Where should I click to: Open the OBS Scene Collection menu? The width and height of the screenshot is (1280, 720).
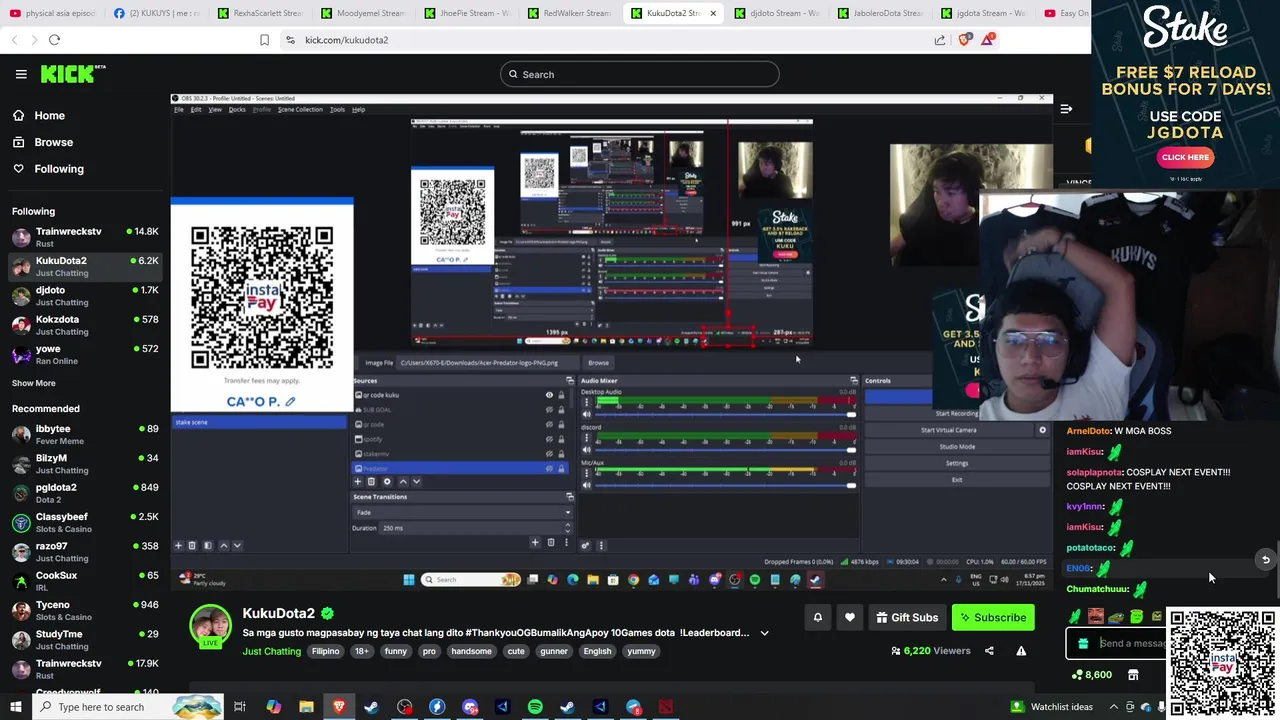(300, 109)
